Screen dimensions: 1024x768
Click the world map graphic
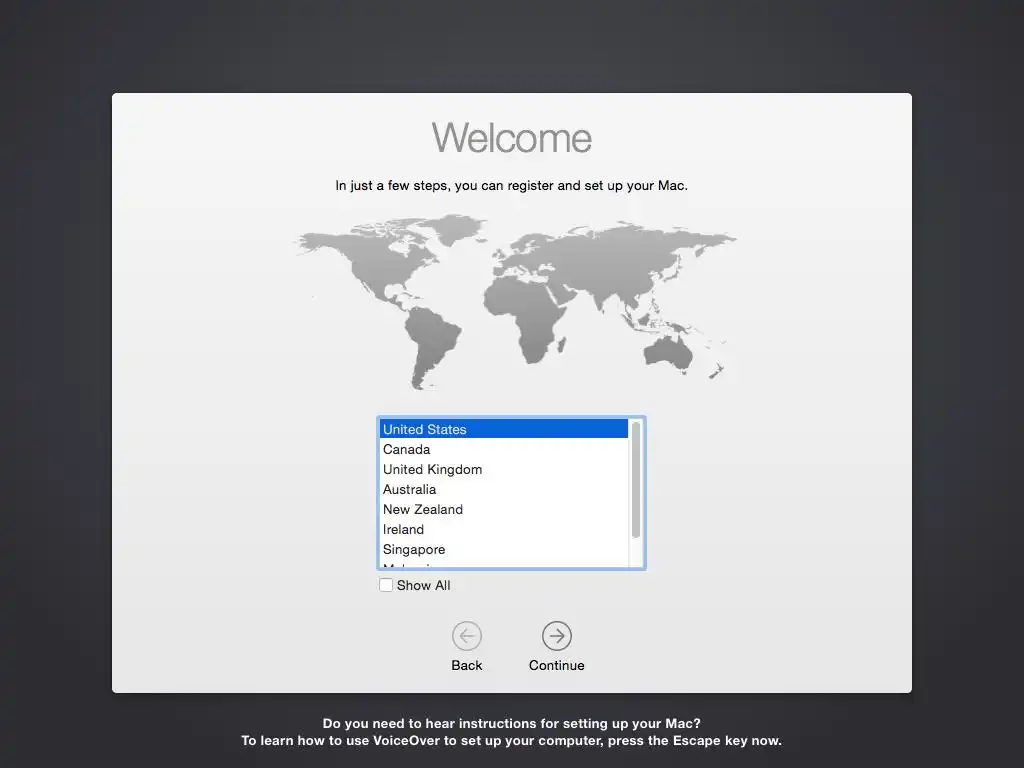[515, 302]
